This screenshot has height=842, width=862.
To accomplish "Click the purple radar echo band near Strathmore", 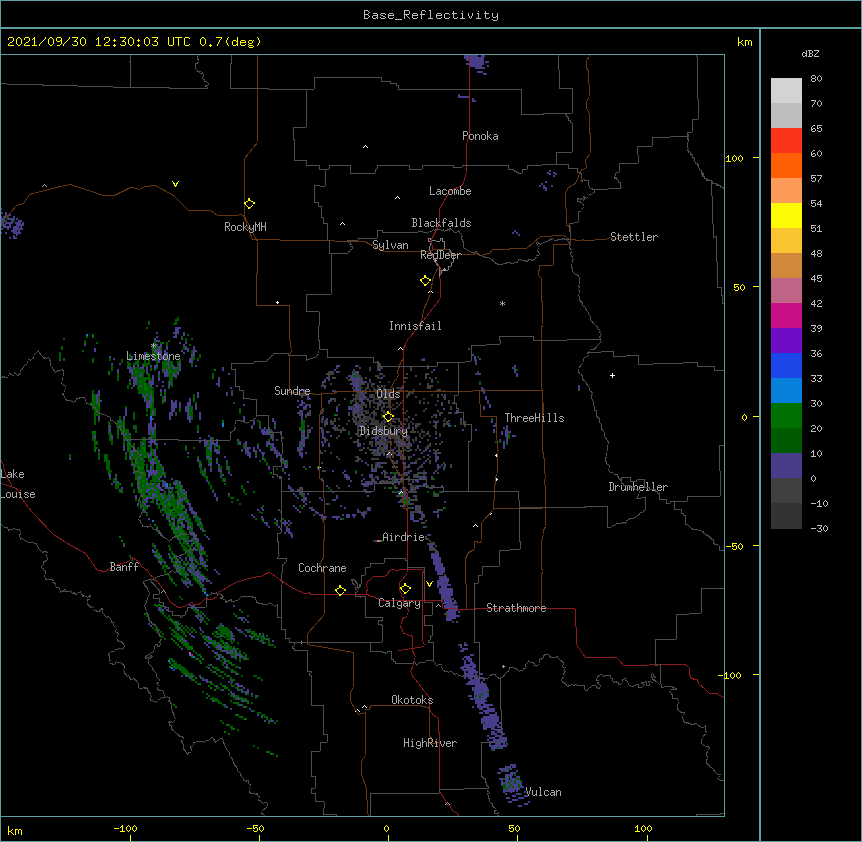I will pos(444,583).
